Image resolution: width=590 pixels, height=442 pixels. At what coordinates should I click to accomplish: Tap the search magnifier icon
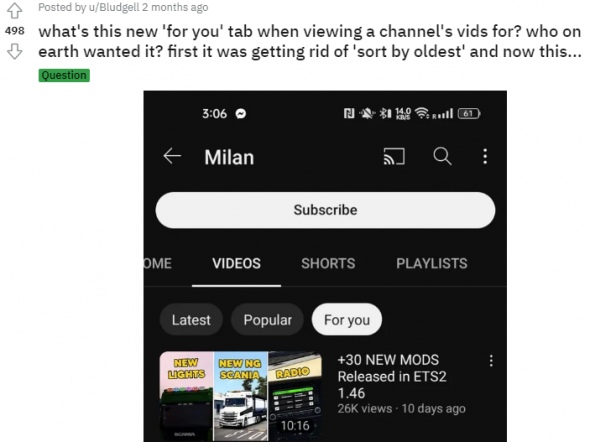(442, 156)
